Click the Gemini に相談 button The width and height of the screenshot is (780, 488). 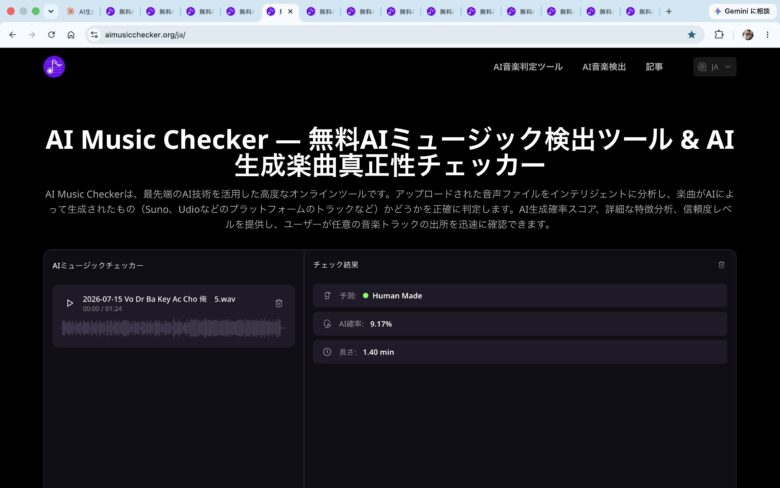click(x=742, y=11)
